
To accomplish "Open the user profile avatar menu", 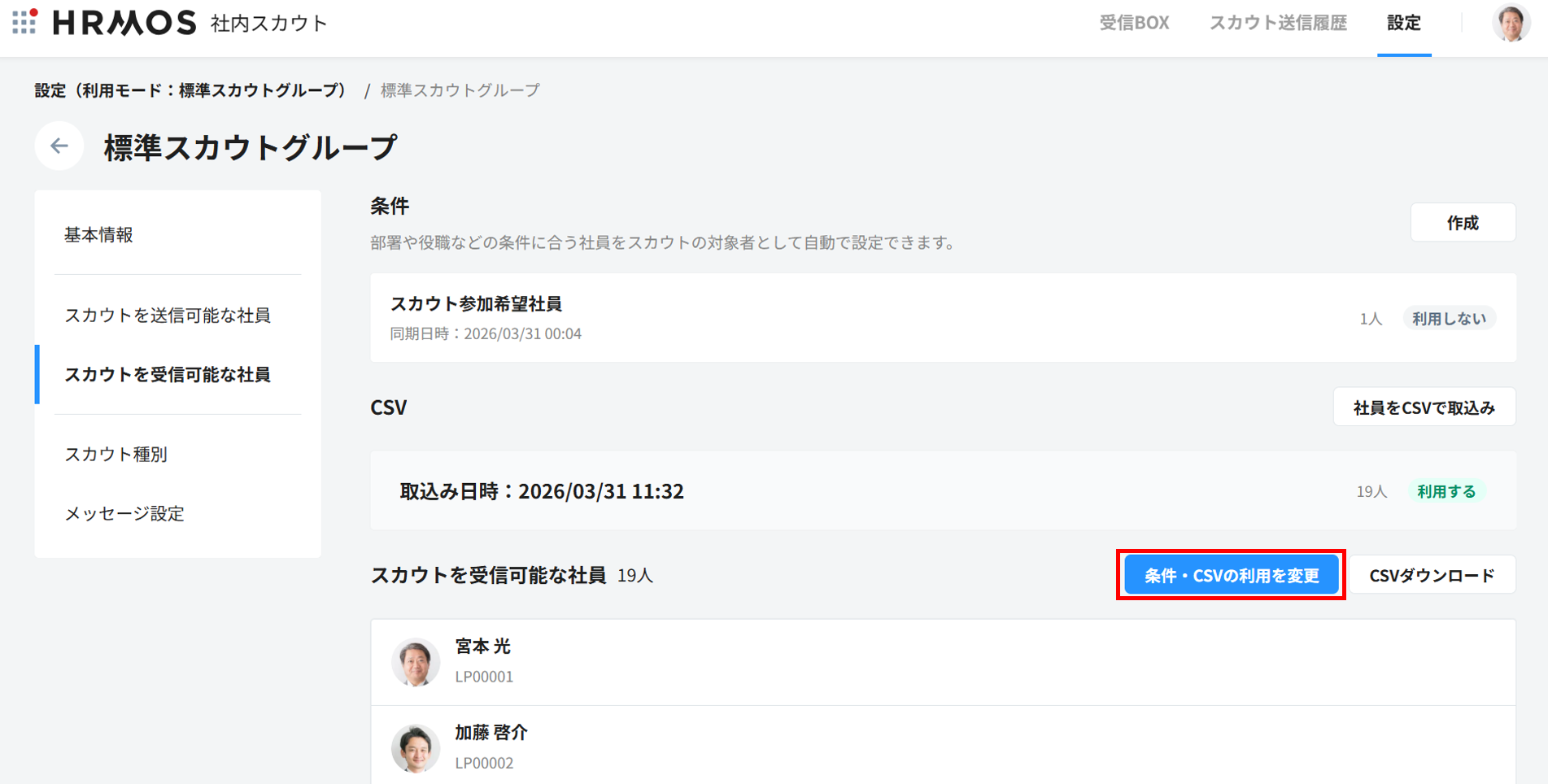I will tap(1511, 23).
